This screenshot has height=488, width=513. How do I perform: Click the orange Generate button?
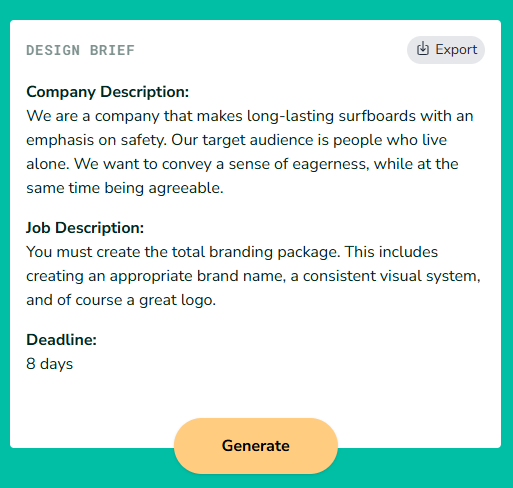pyautogui.click(x=256, y=446)
